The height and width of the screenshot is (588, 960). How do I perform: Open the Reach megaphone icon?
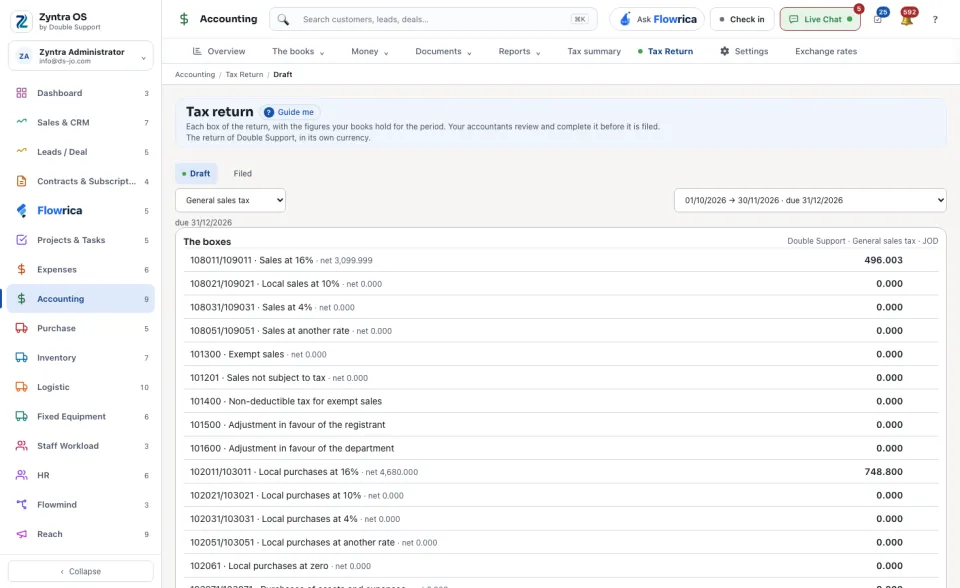[21, 534]
